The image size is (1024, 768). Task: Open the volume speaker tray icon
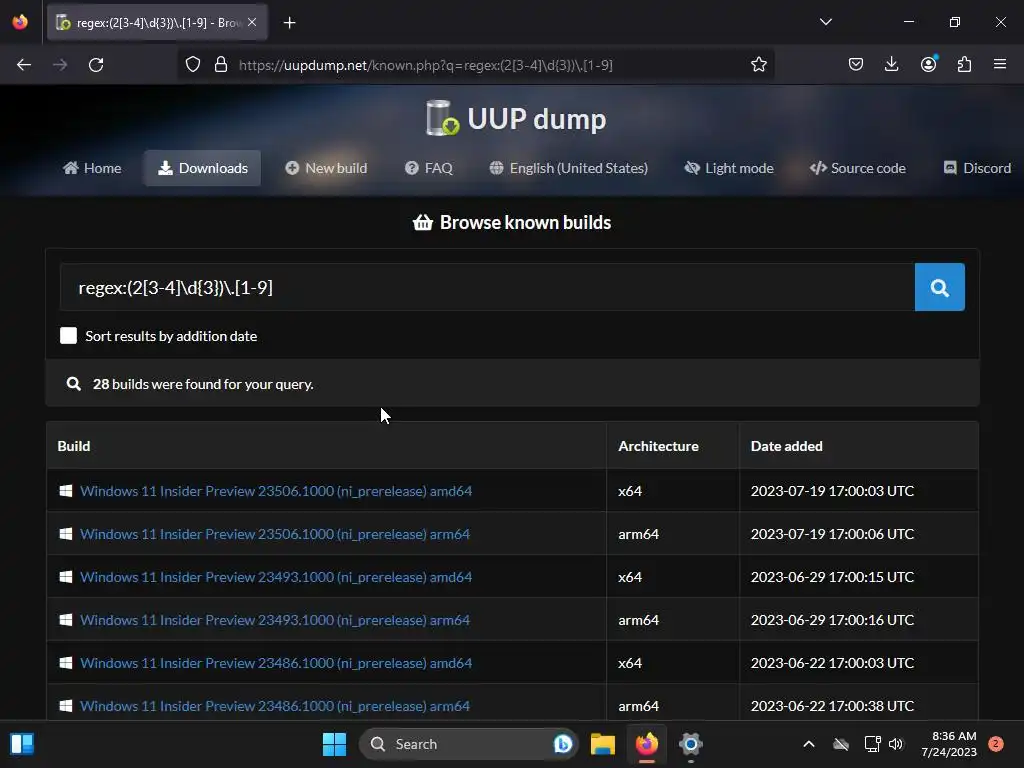pyautogui.click(x=896, y=744)
